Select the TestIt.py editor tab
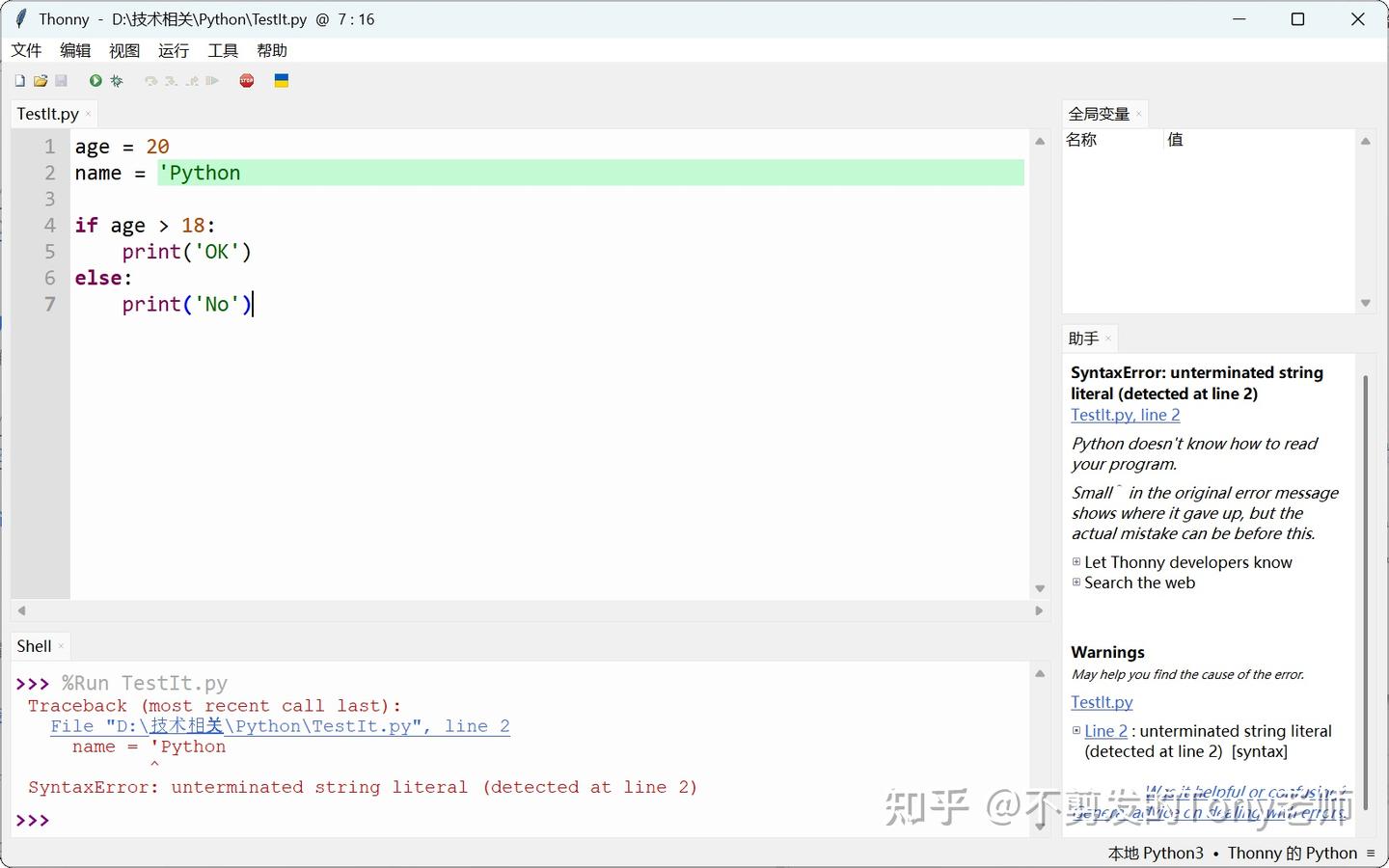1389x868 pixels. pos(48,114)
